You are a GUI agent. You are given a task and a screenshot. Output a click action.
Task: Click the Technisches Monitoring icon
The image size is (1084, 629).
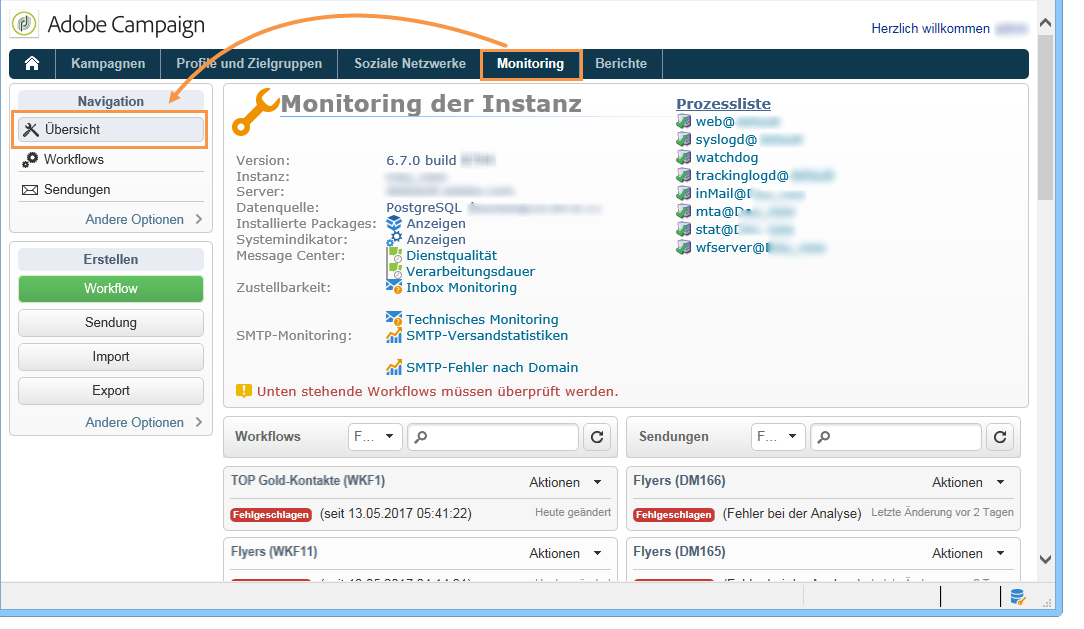pyautogui.click(x=394, y=319)
